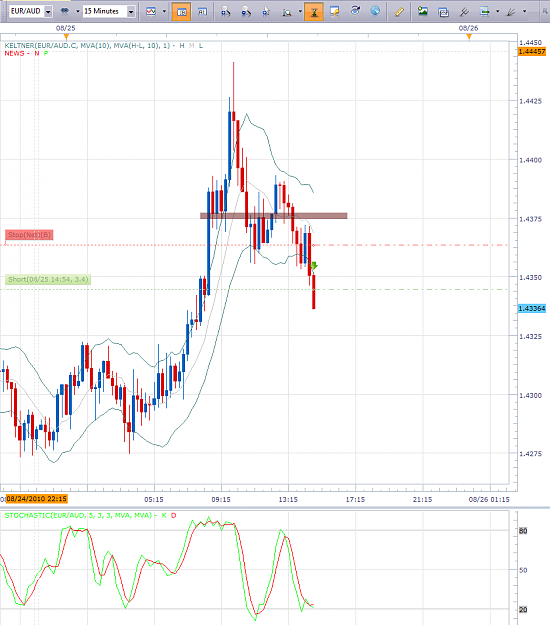This screenshot has height=625, width=550.
Task: Expand the arrow next to binoculars icon
Action: [78, 11]
